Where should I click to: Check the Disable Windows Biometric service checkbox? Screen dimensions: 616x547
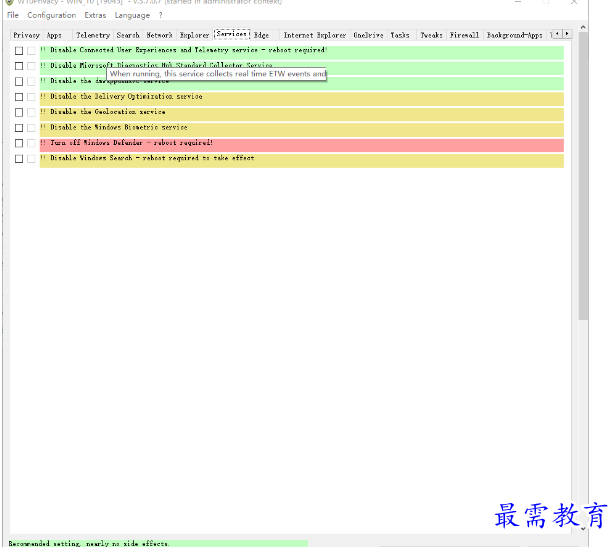point(19,128)
